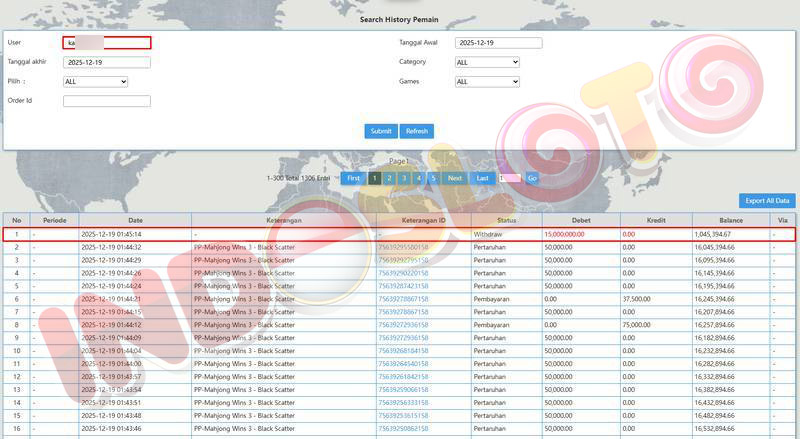Jump to the Last page
The image size is (800, 439).
tap(483, 178)
